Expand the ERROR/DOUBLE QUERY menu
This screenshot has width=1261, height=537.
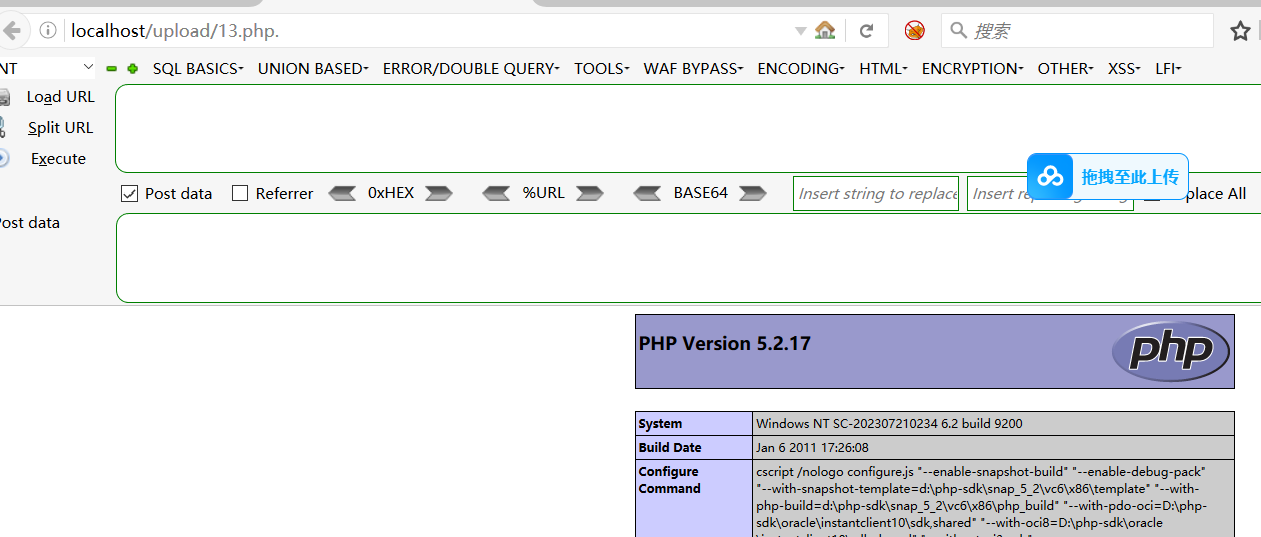(x=471, y=69)
